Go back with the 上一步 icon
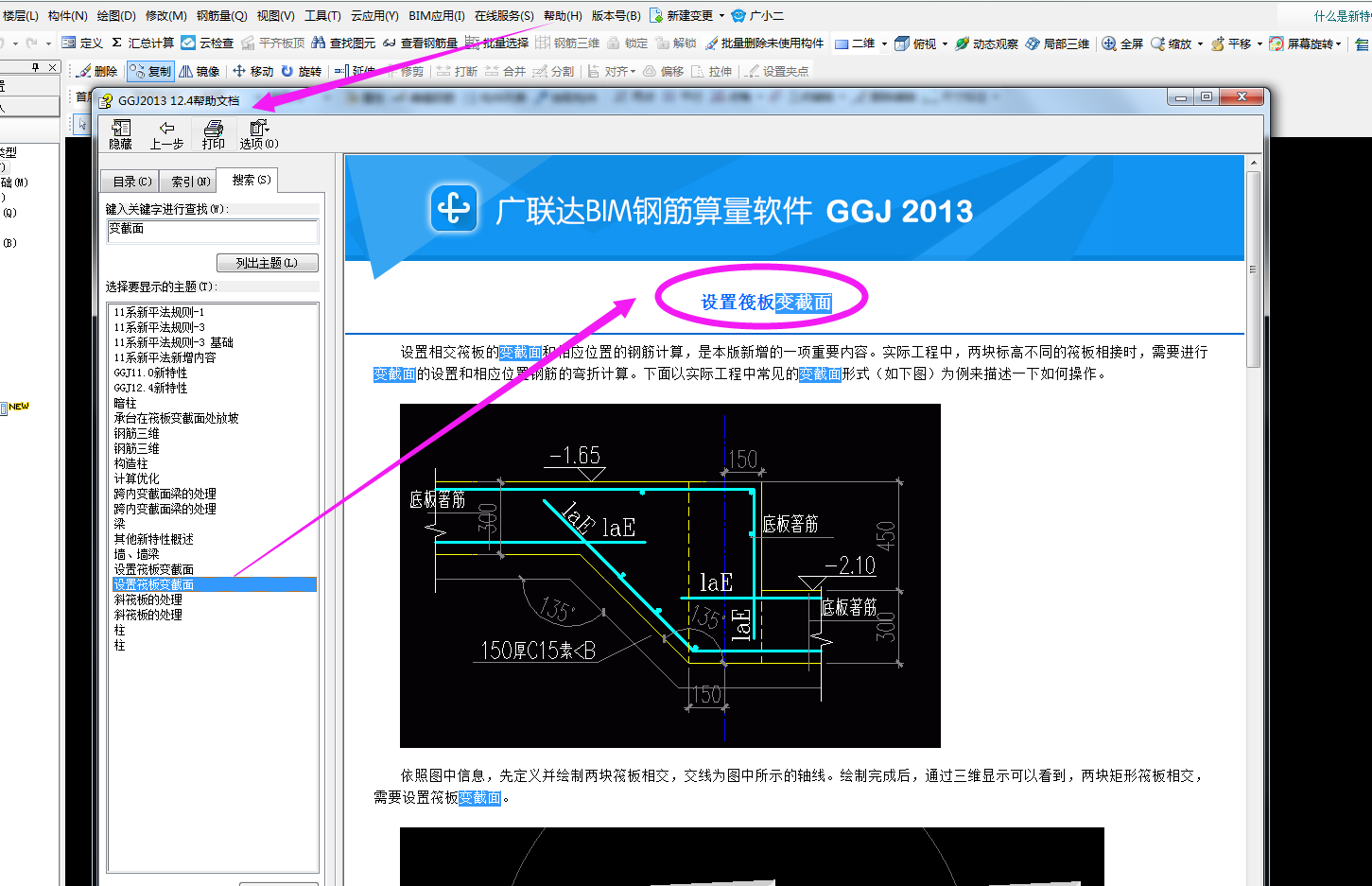 [x=166, y=134]
